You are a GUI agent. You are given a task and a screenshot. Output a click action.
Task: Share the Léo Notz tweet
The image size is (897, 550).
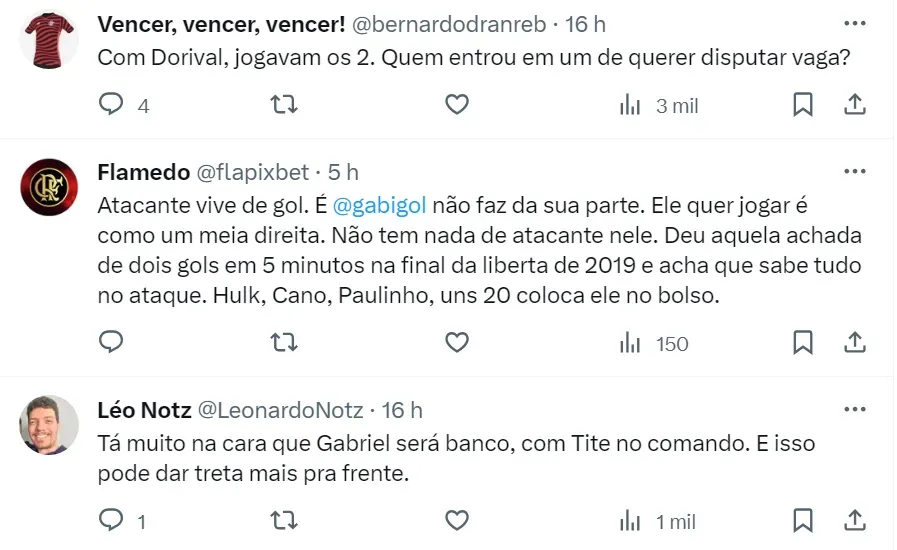pos(855,520)
